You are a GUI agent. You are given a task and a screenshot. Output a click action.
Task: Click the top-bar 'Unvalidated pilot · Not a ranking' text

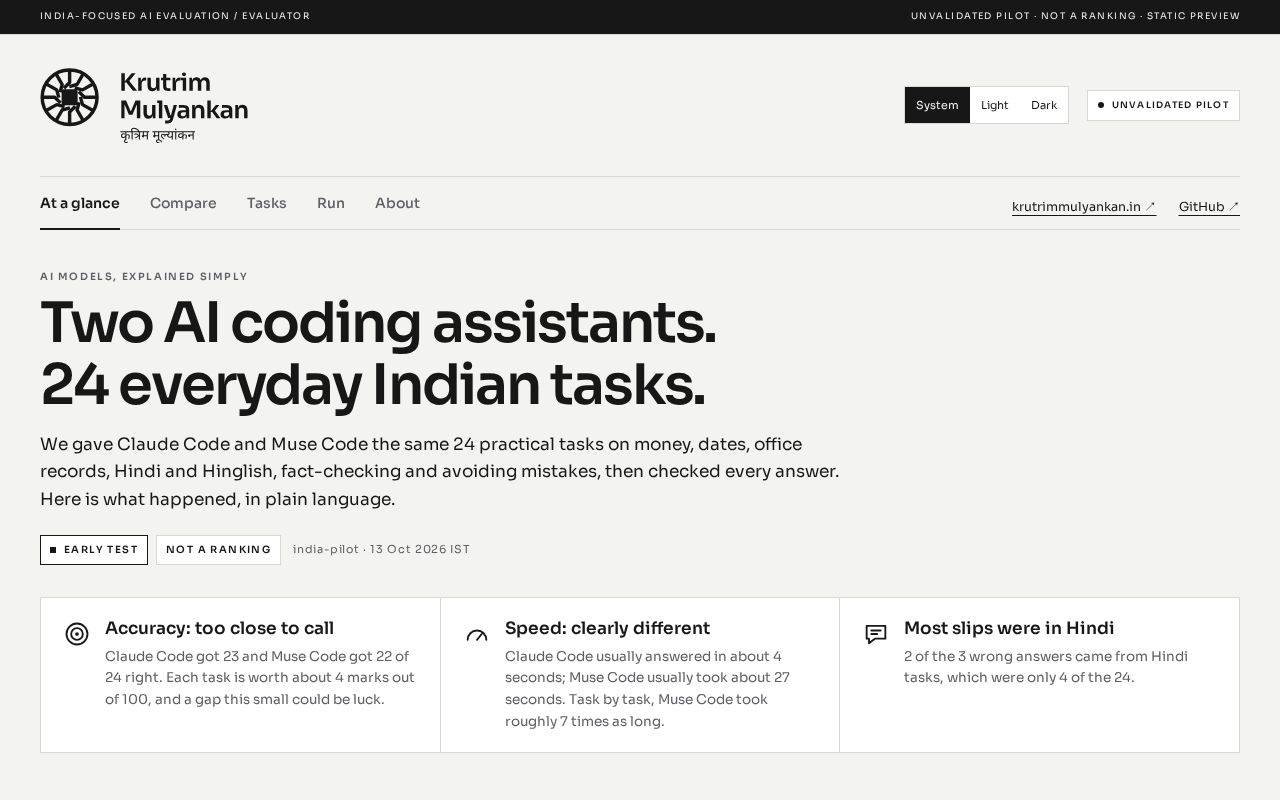click(x=1075, y=16)
